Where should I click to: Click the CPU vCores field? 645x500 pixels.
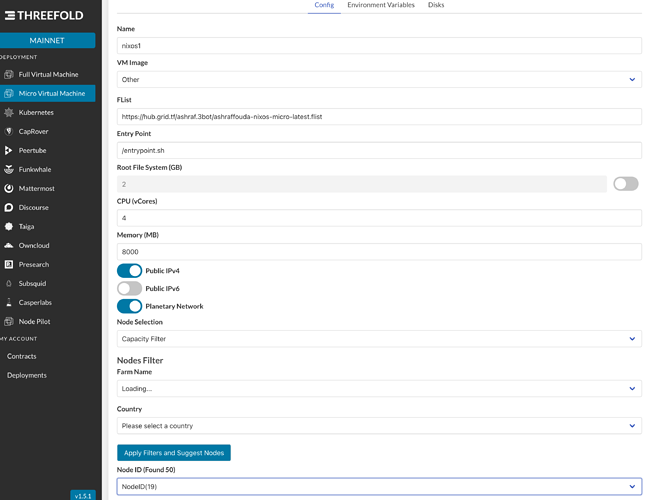point(379,218)
